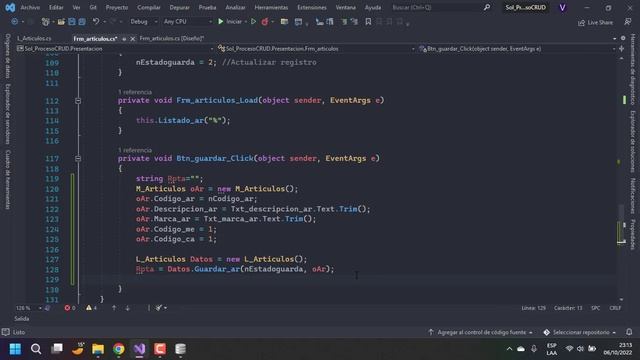Viewport: 640px width, 360px height.
Task: Open the Archivo menu
Action: [30, 7]
